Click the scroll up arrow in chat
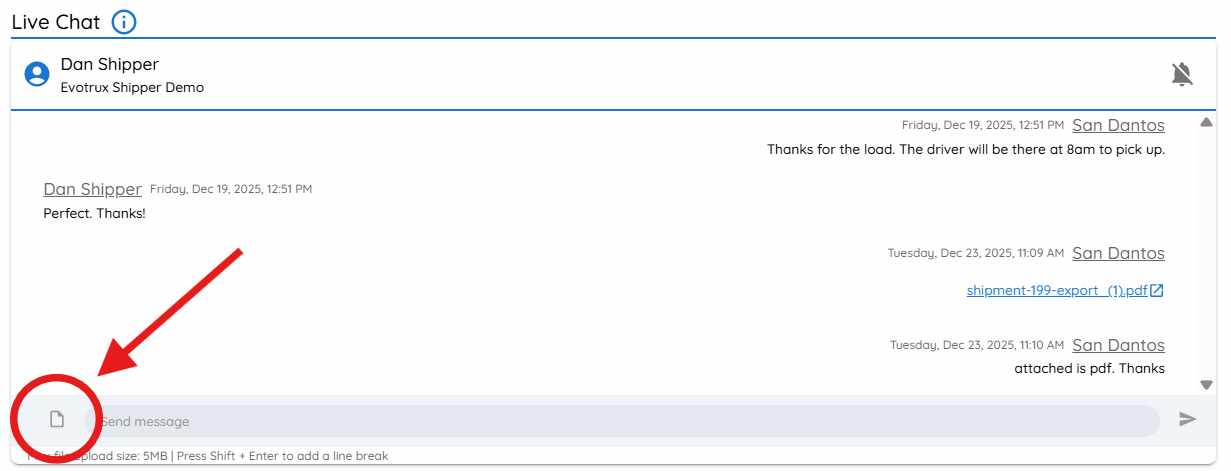The width and height of the screenshot is (1231, 471). click(1206, 122)
